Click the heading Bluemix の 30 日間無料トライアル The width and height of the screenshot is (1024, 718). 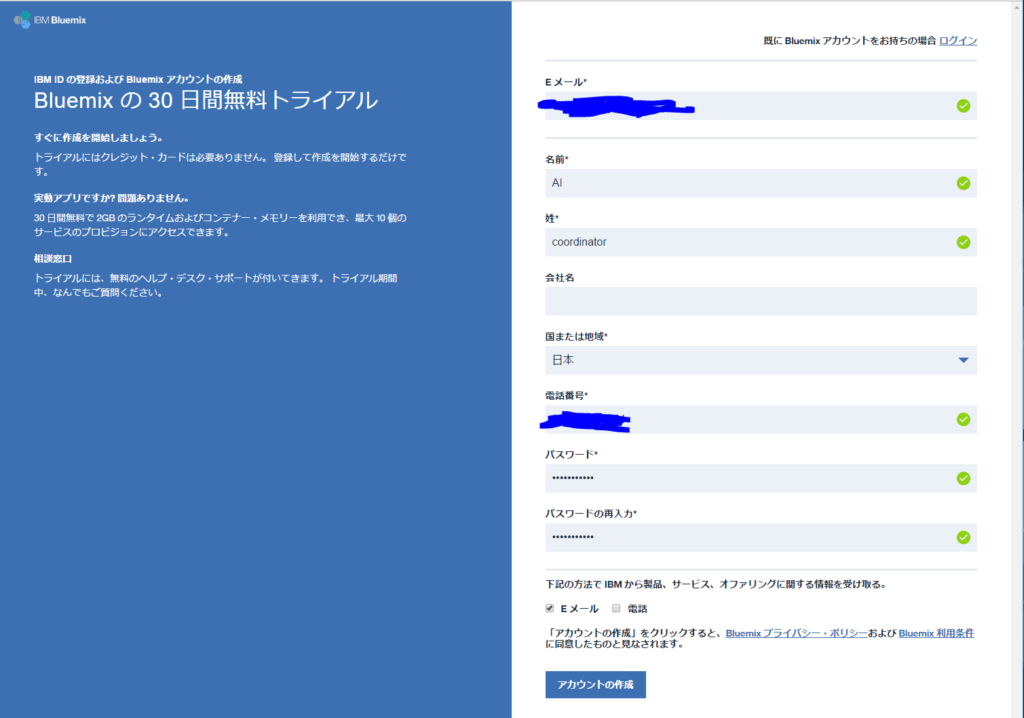coord(206,101)
